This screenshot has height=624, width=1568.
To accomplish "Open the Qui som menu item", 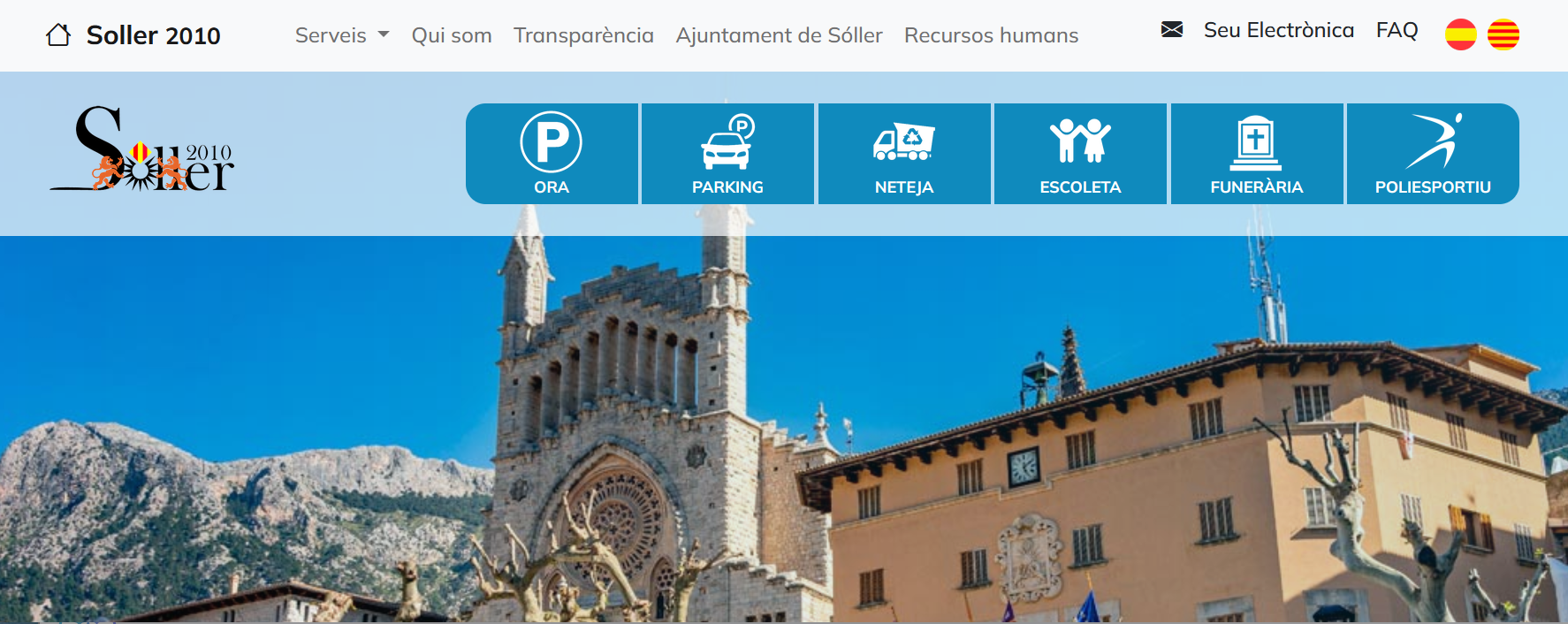I will [452, 35].
